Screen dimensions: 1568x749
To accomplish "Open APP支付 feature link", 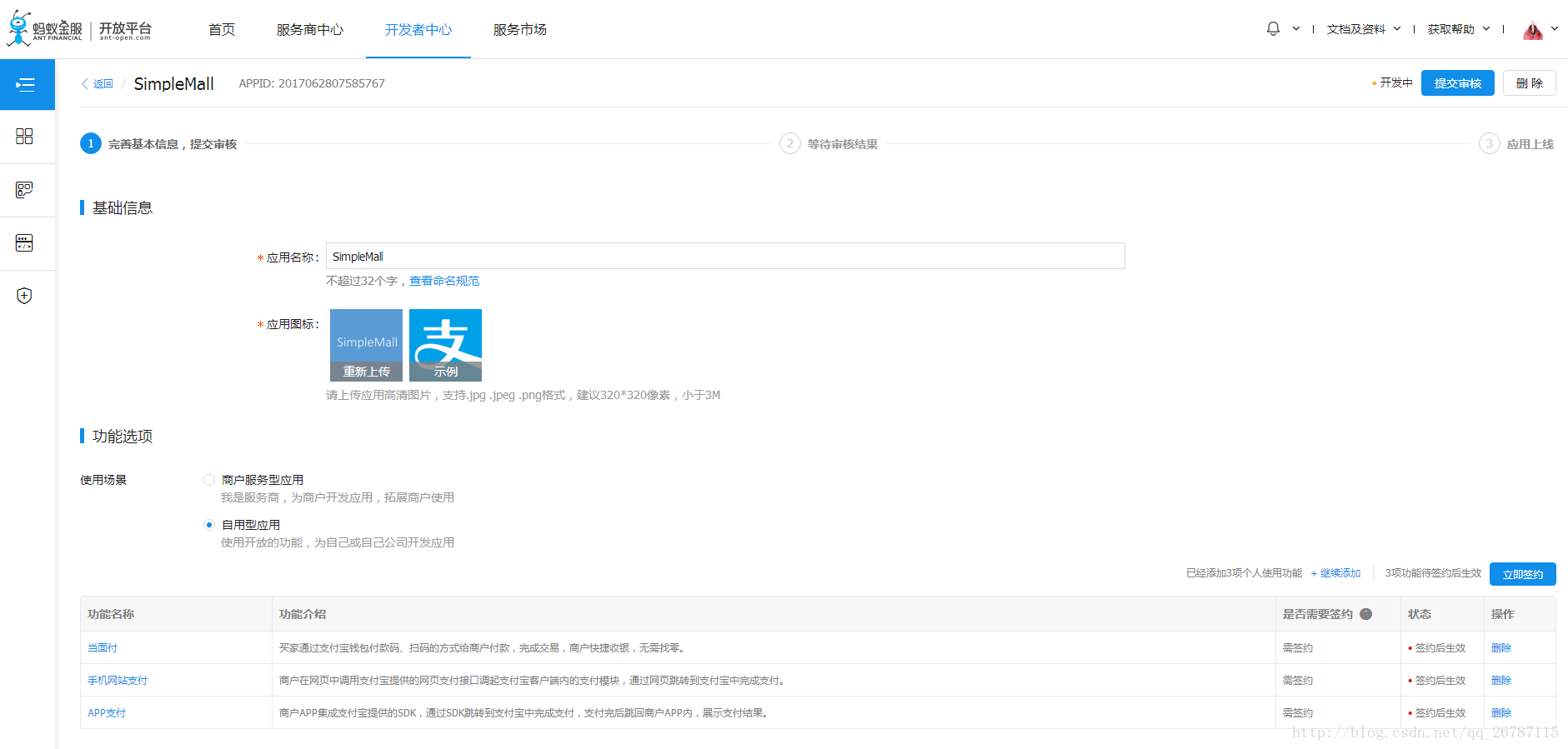I will click(107, 712).
